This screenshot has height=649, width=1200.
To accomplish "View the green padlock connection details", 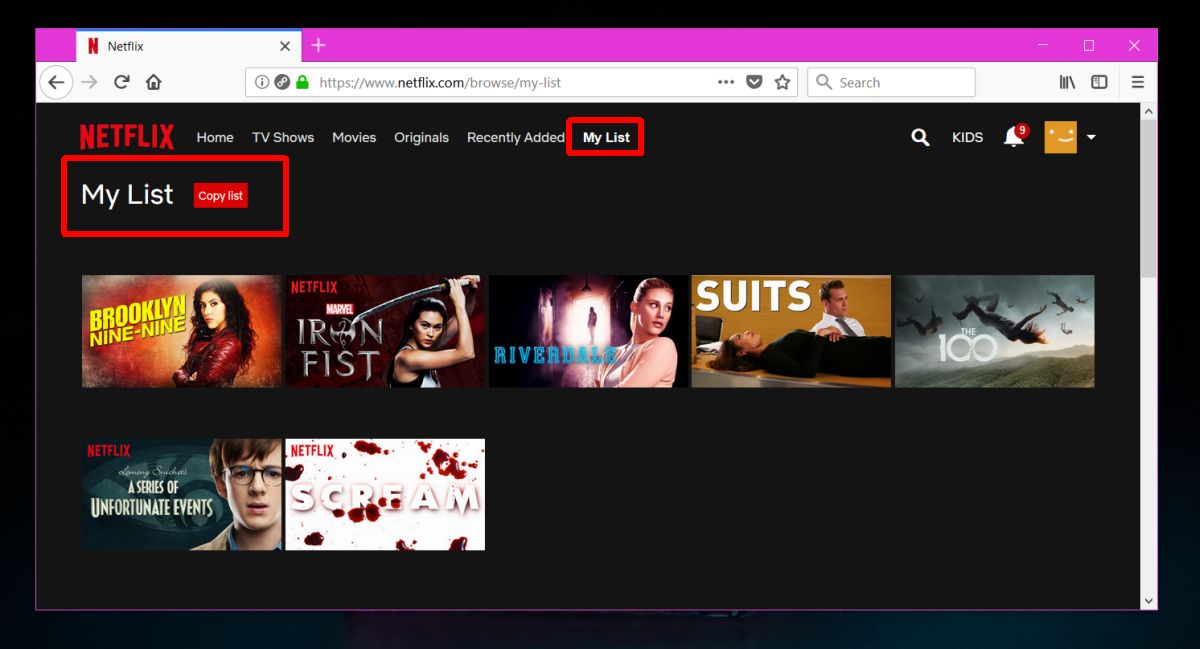I will pos(302,82).
